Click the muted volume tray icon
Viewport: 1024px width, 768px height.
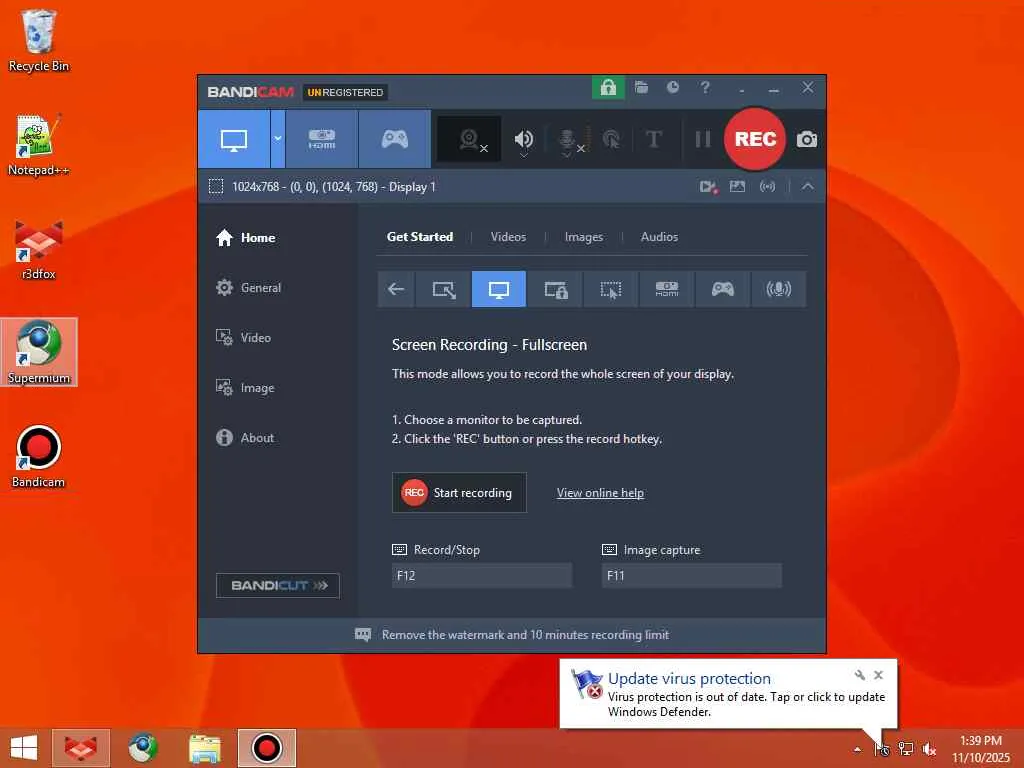(929, 750)
